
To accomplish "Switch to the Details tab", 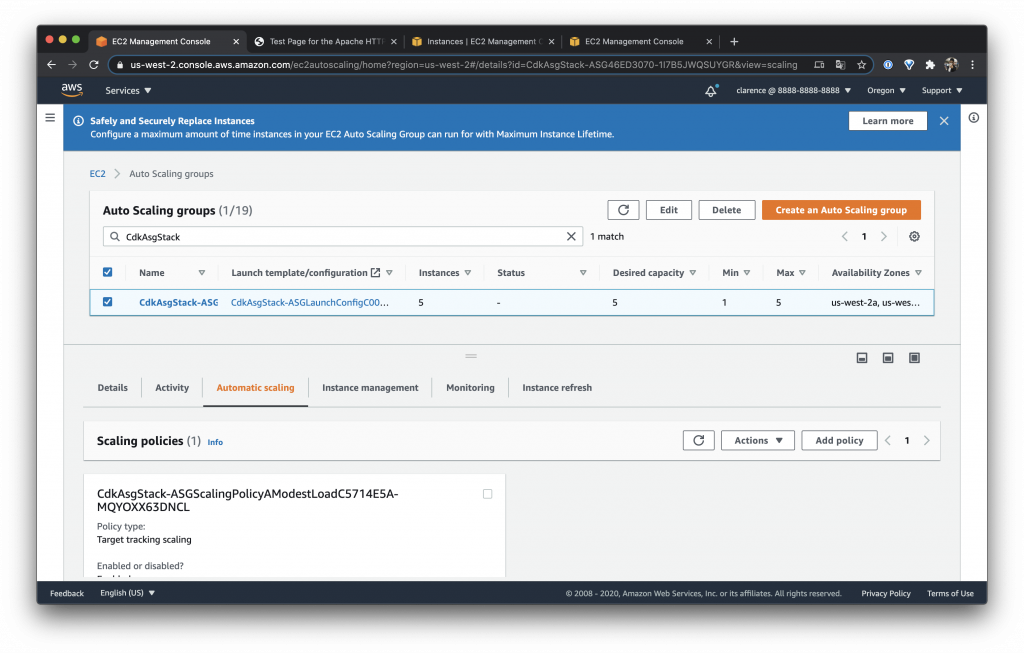I will coord(112,387).
